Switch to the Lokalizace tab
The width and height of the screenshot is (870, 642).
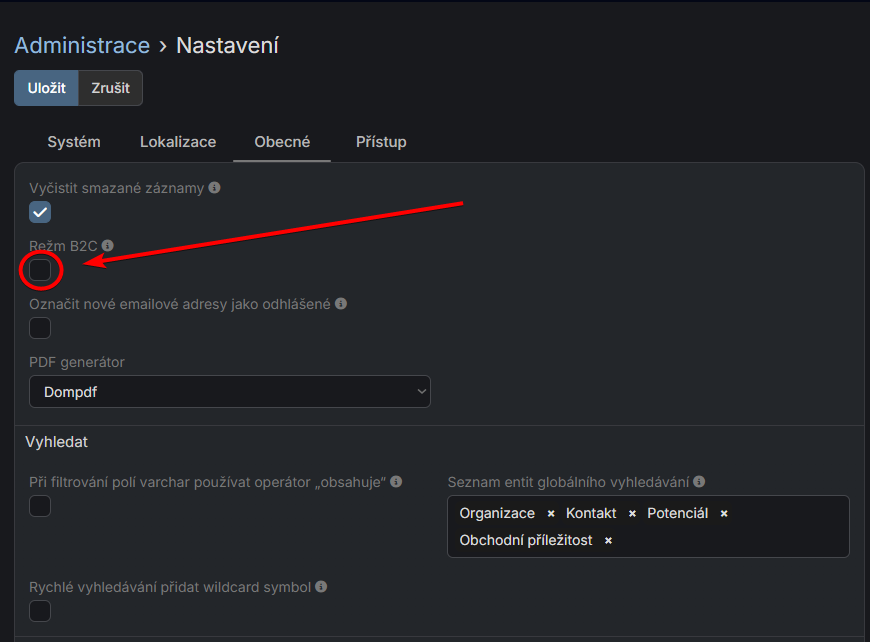pyautogui.click(x=178, y=141)
